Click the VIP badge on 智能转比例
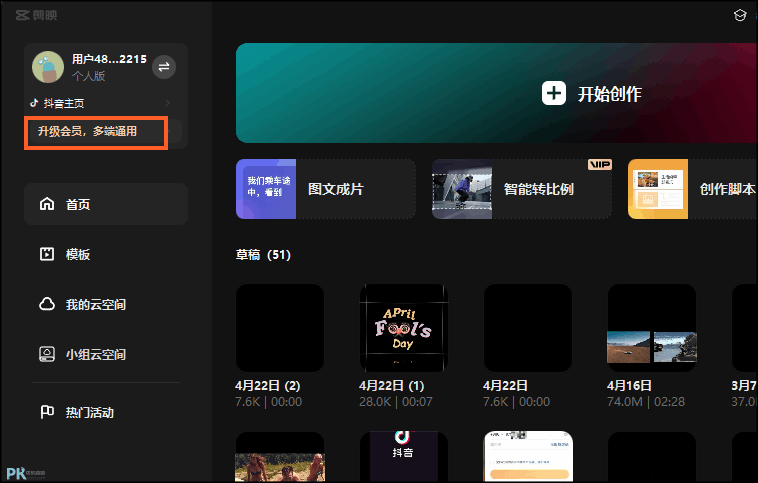The width and height of the screenshot is (758, 483). [599, 165]
